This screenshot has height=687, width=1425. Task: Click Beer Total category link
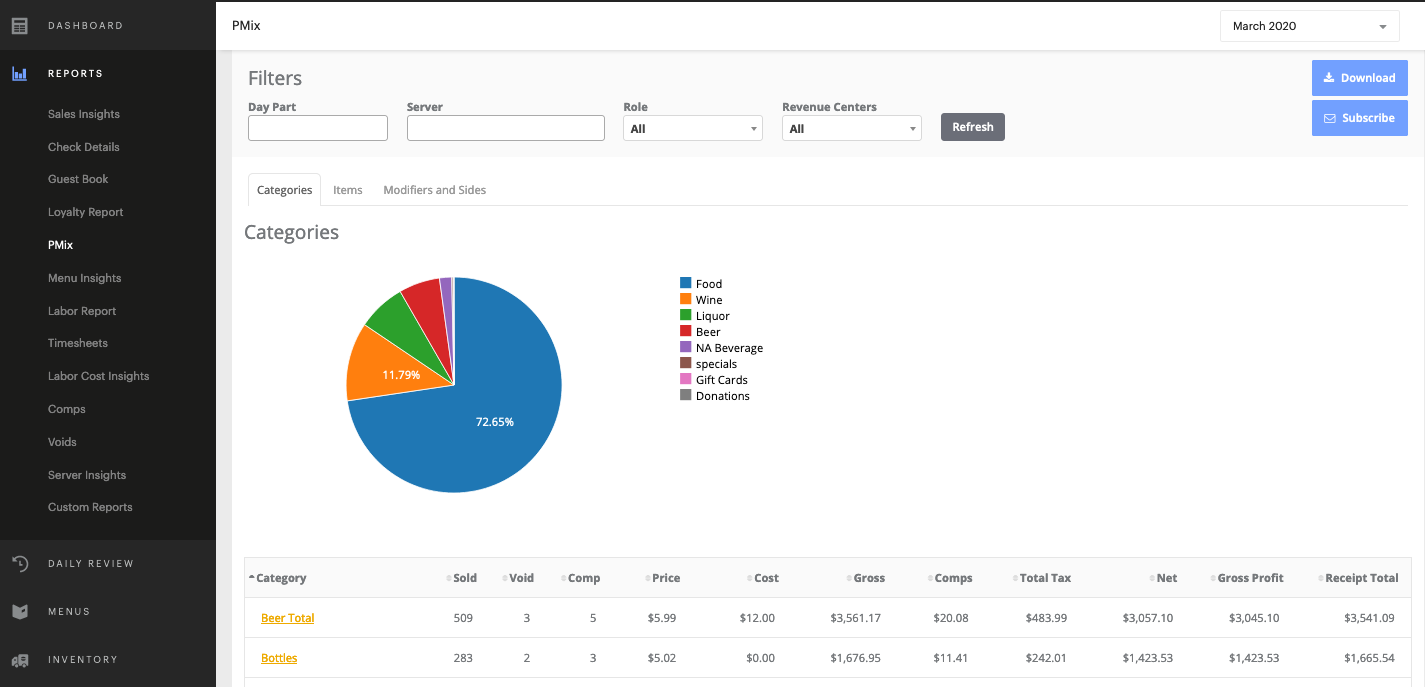coord(288,618)
